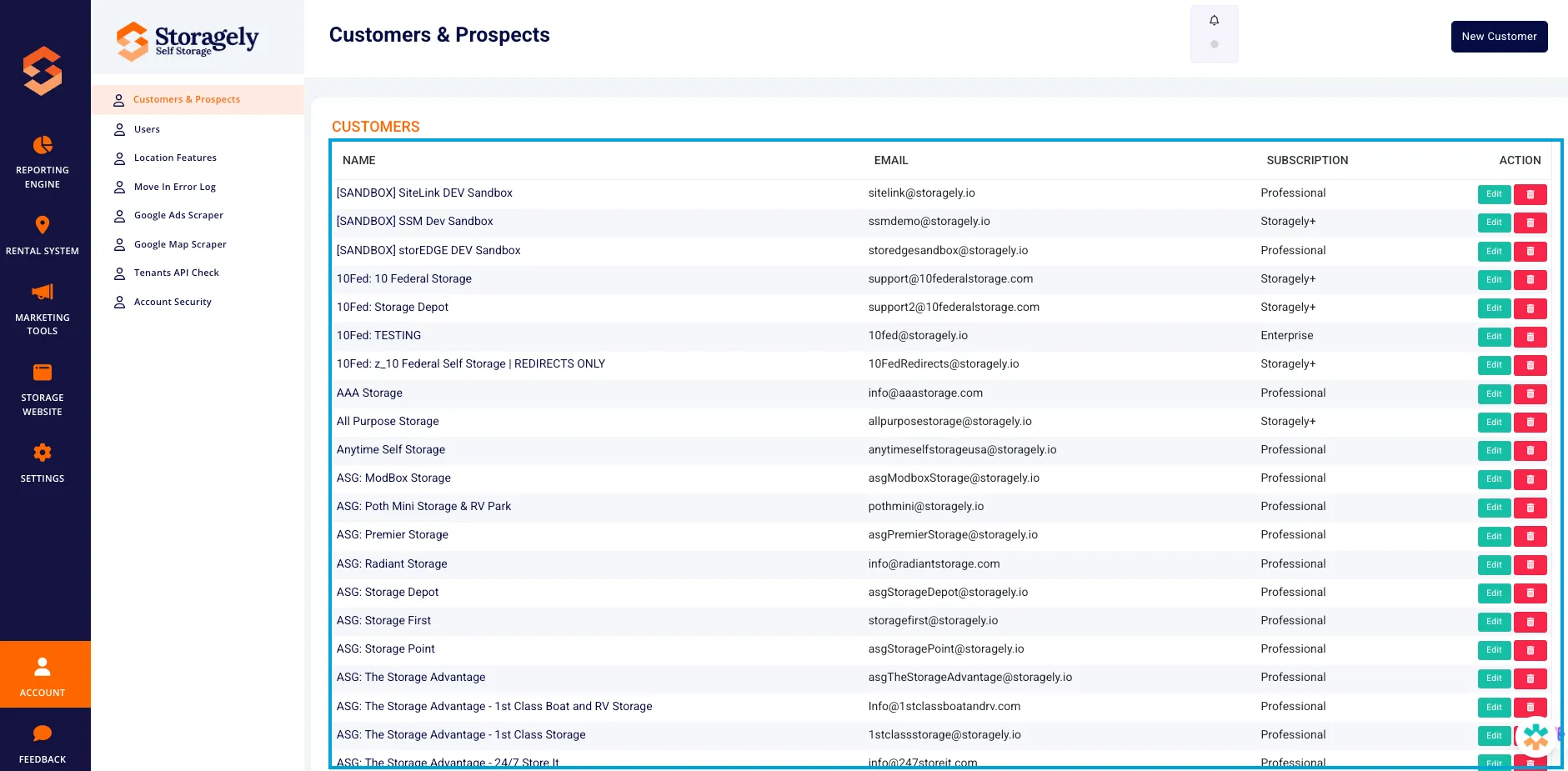The width and height of the screenshot is (1568, 771).
Task: Open notifications bell icon
Action: click(1215, 20)
